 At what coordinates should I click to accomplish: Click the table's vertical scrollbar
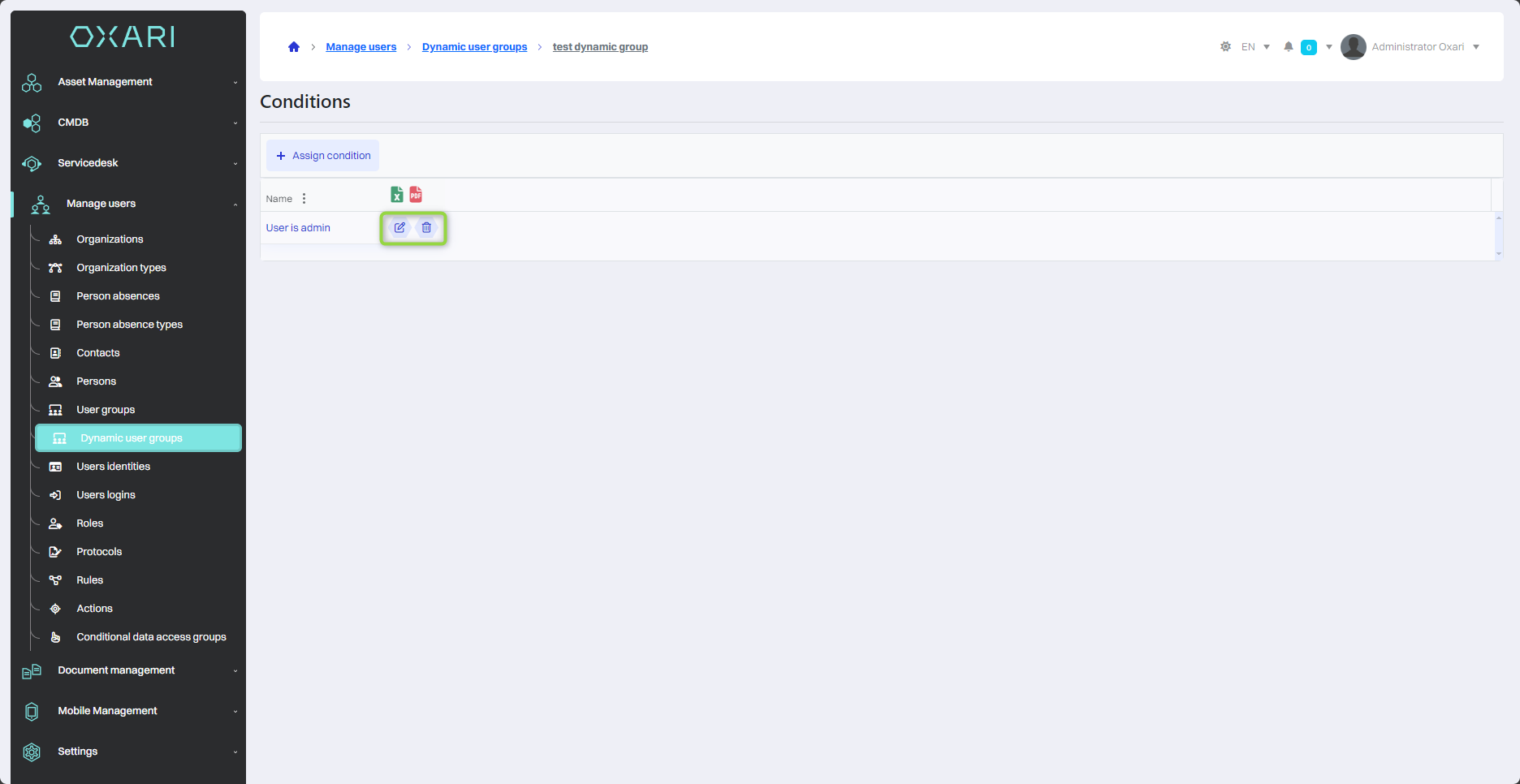[1498, 235]
